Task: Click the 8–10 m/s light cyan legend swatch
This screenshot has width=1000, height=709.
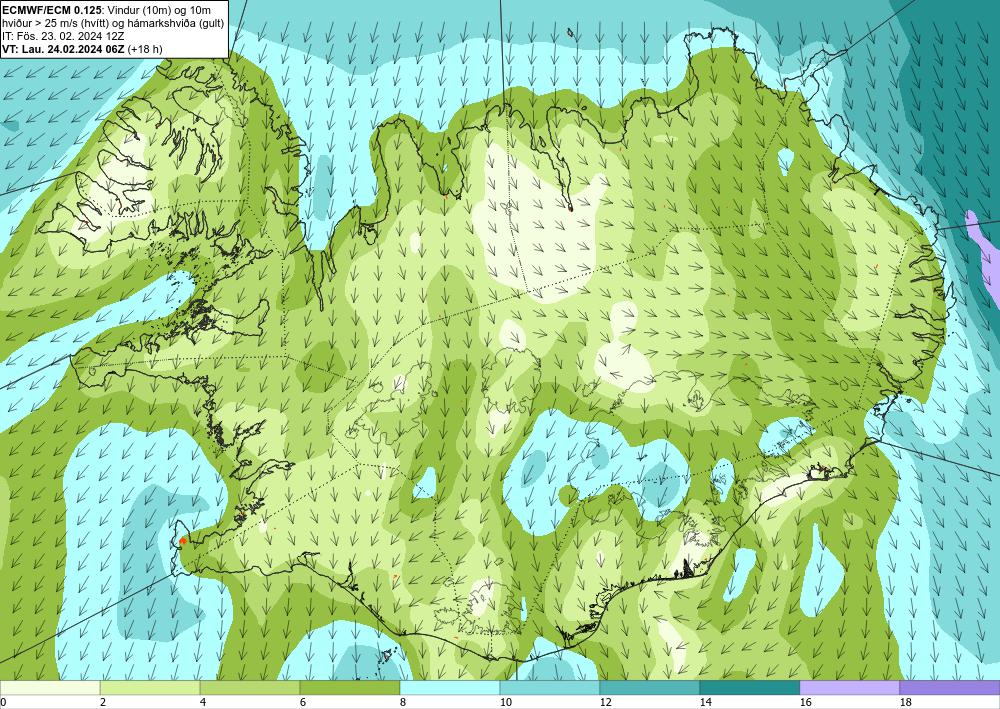Action: 450,688
